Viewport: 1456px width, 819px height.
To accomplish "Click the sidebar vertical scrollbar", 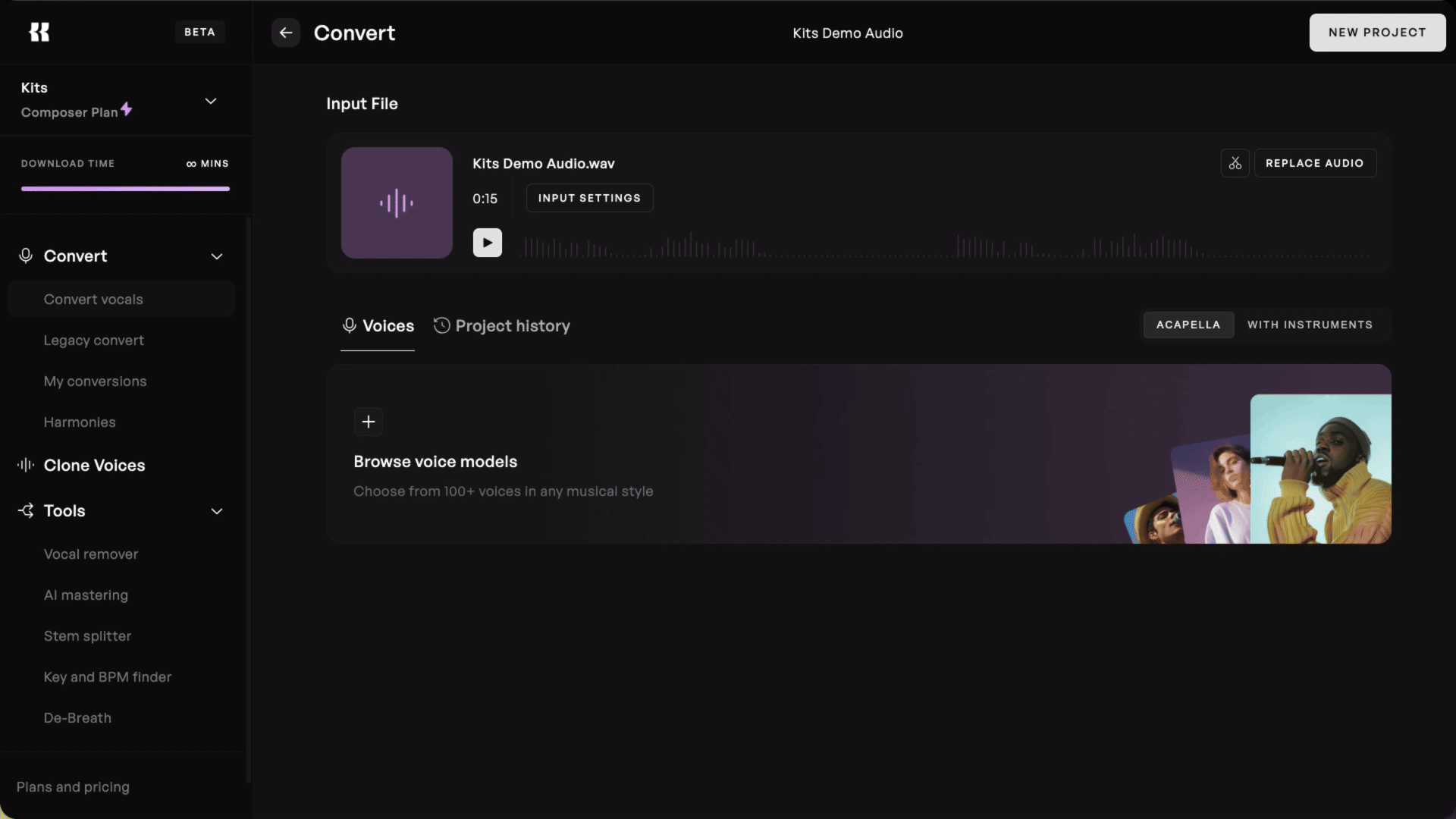I will click(x=248, y=500).
